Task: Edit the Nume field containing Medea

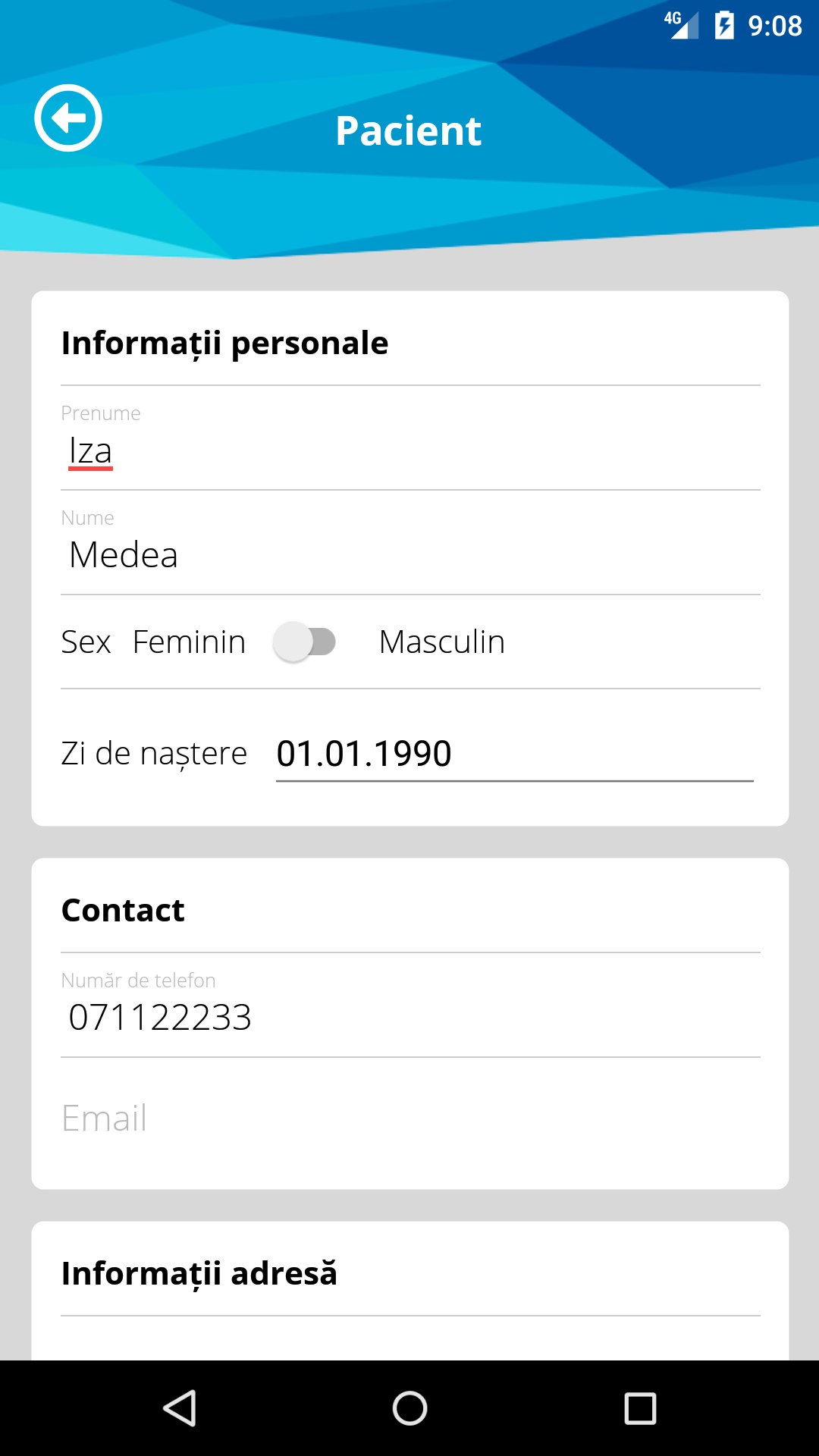Action: point(409,555)
